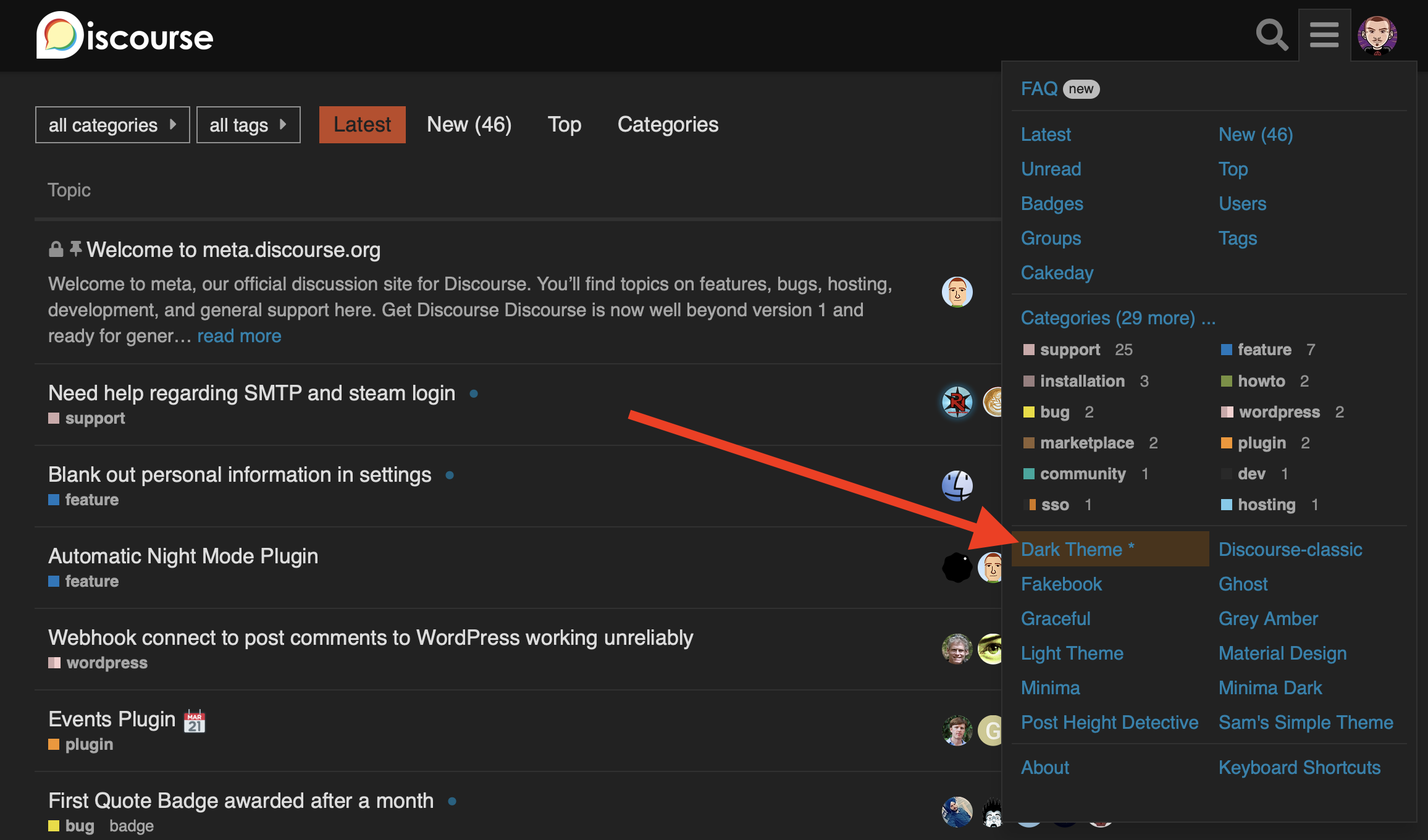
Task: Switch to the New (46) tab
Action: (469, 125)
